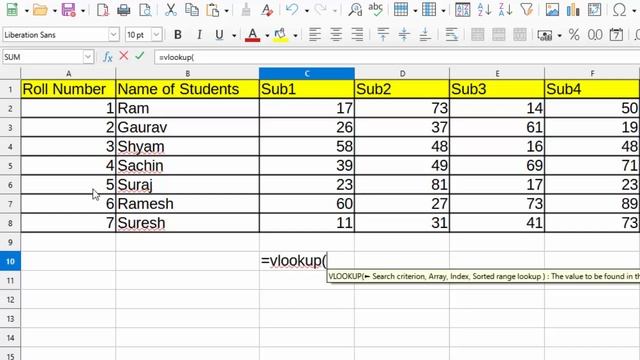Click the formula input line
Image resolution: width=640 pixels, height=360 pixels.
click(x=396, y=57)
